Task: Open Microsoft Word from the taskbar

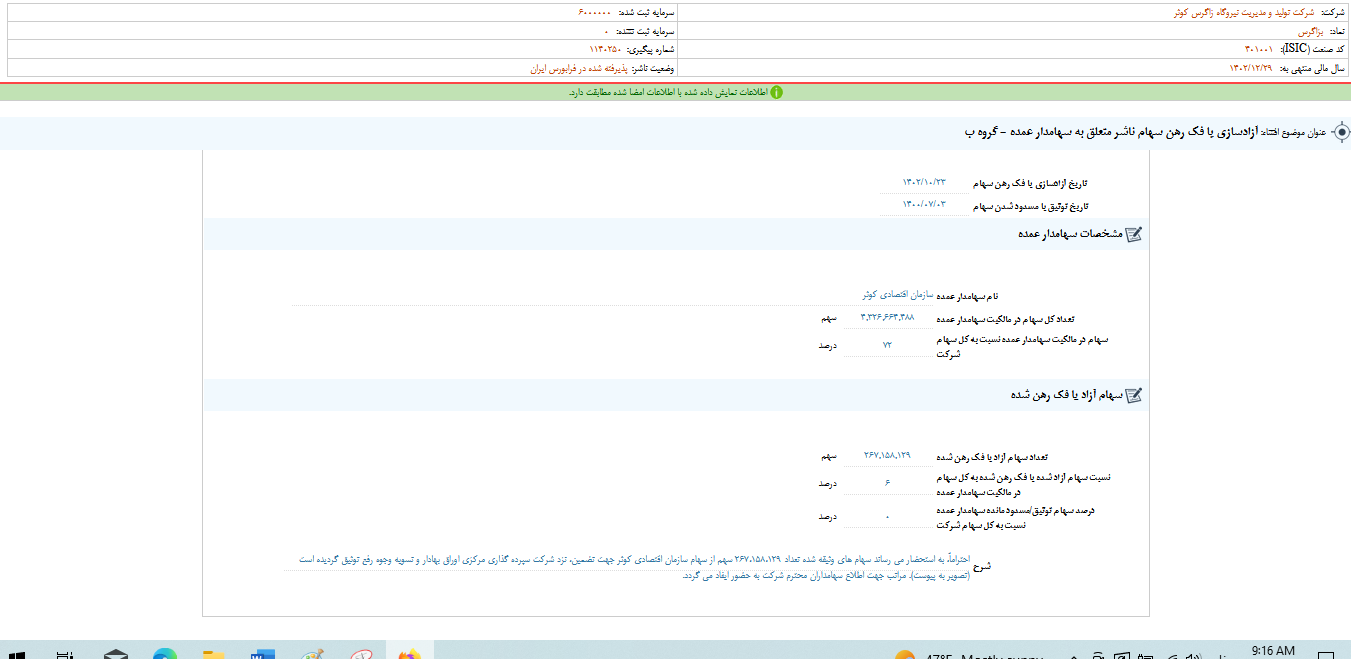Action: [263, 652]
